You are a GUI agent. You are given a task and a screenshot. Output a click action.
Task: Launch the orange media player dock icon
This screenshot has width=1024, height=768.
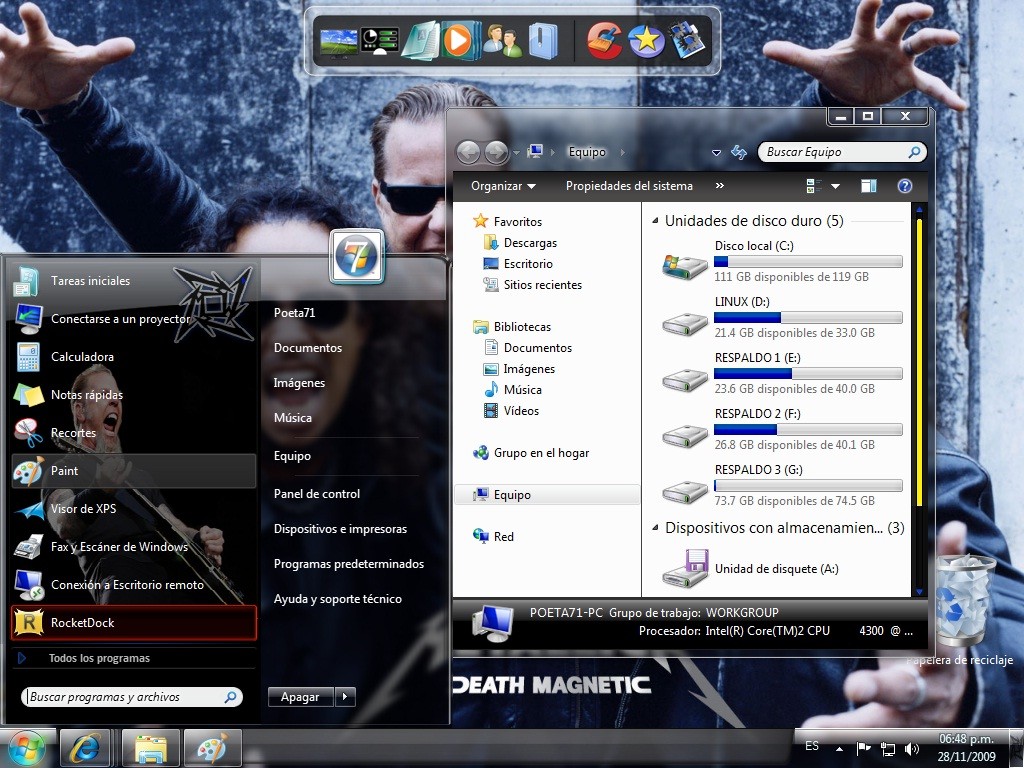tap(460, 41)
